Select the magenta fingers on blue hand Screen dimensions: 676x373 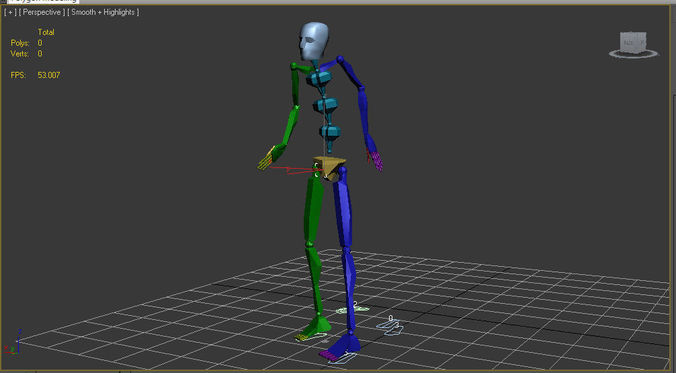(x=377, y=162)
